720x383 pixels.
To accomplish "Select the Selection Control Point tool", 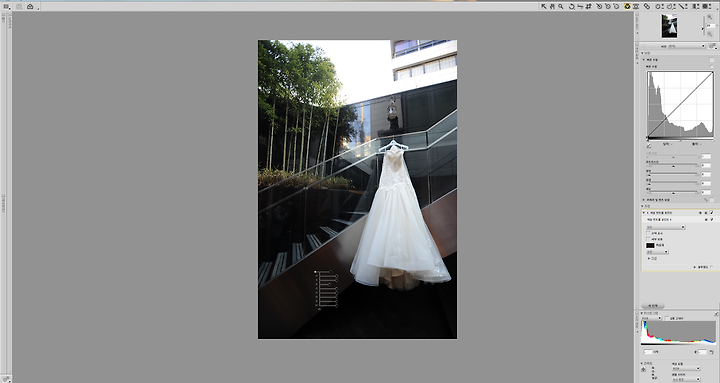I will (x=659, y=6).
